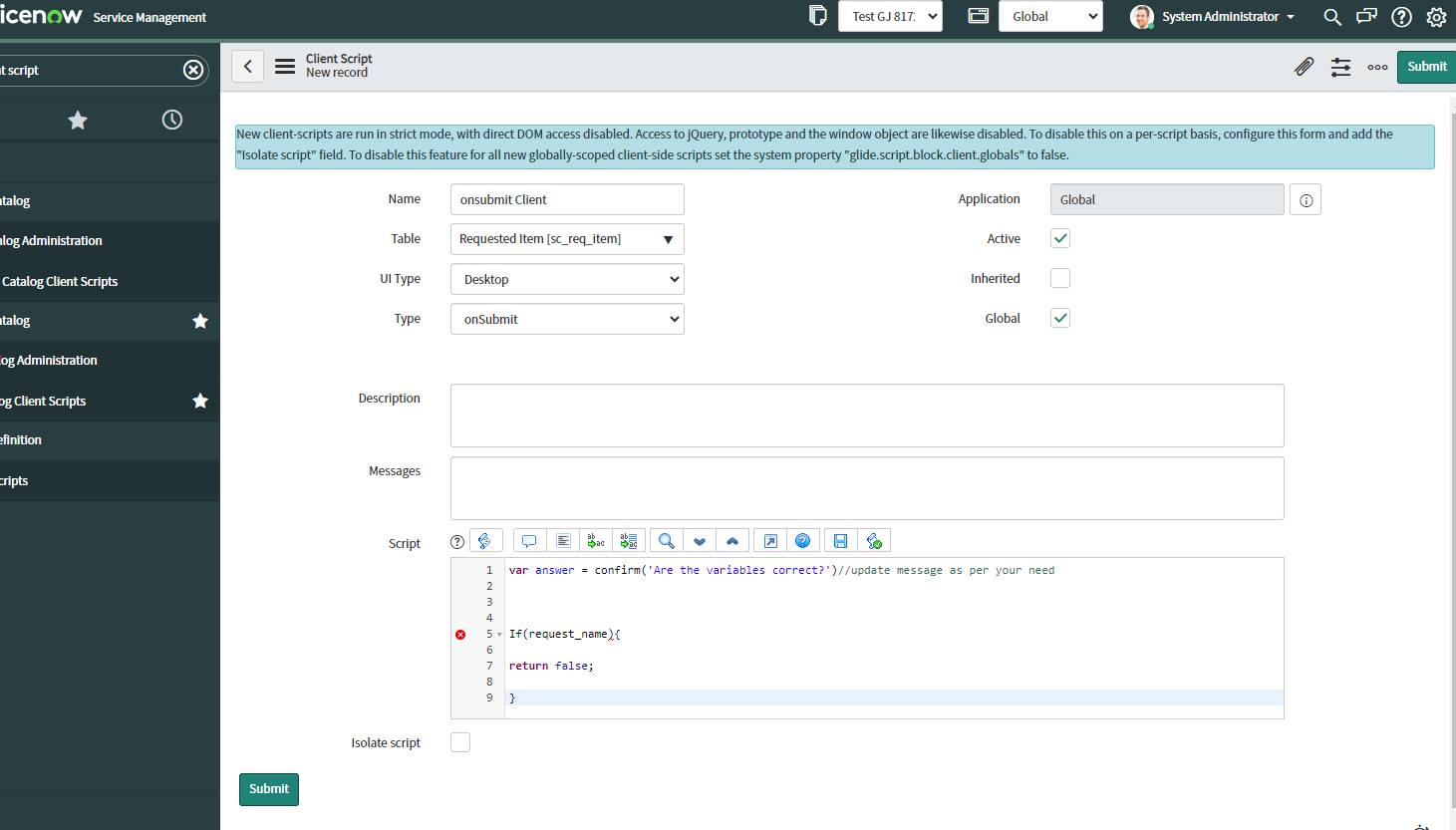Toggle the Active checkbox
The width and height of the screenshot is (1456, 830).
pos(1060,239)
